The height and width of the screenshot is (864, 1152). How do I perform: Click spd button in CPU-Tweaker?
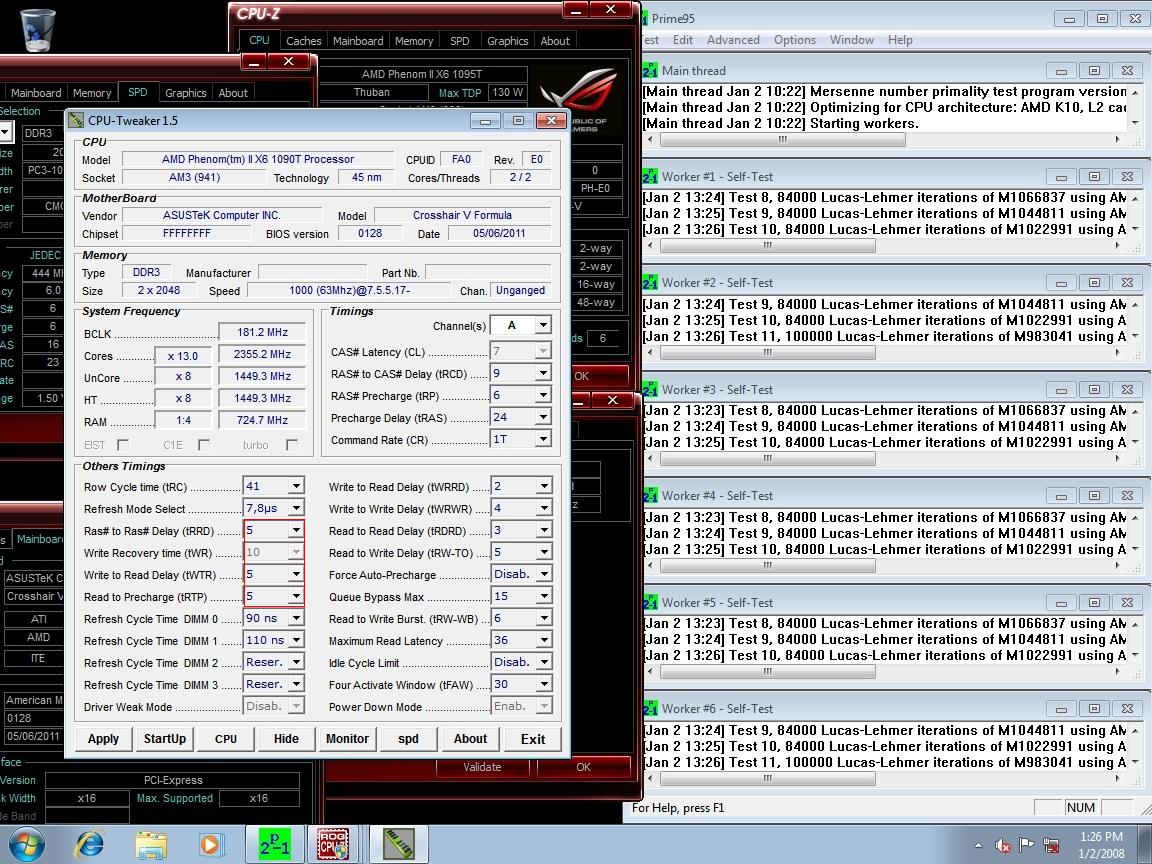point(408,739)
